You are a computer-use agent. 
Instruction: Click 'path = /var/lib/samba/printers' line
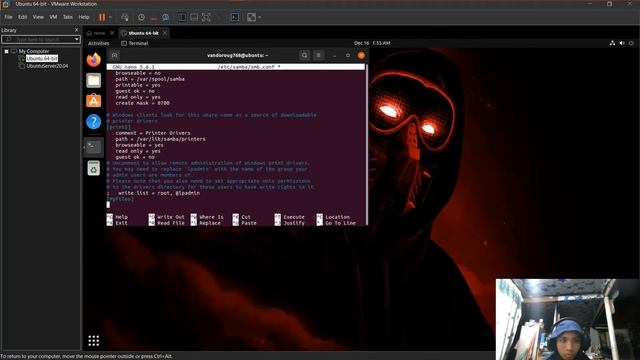coord(160,139)
